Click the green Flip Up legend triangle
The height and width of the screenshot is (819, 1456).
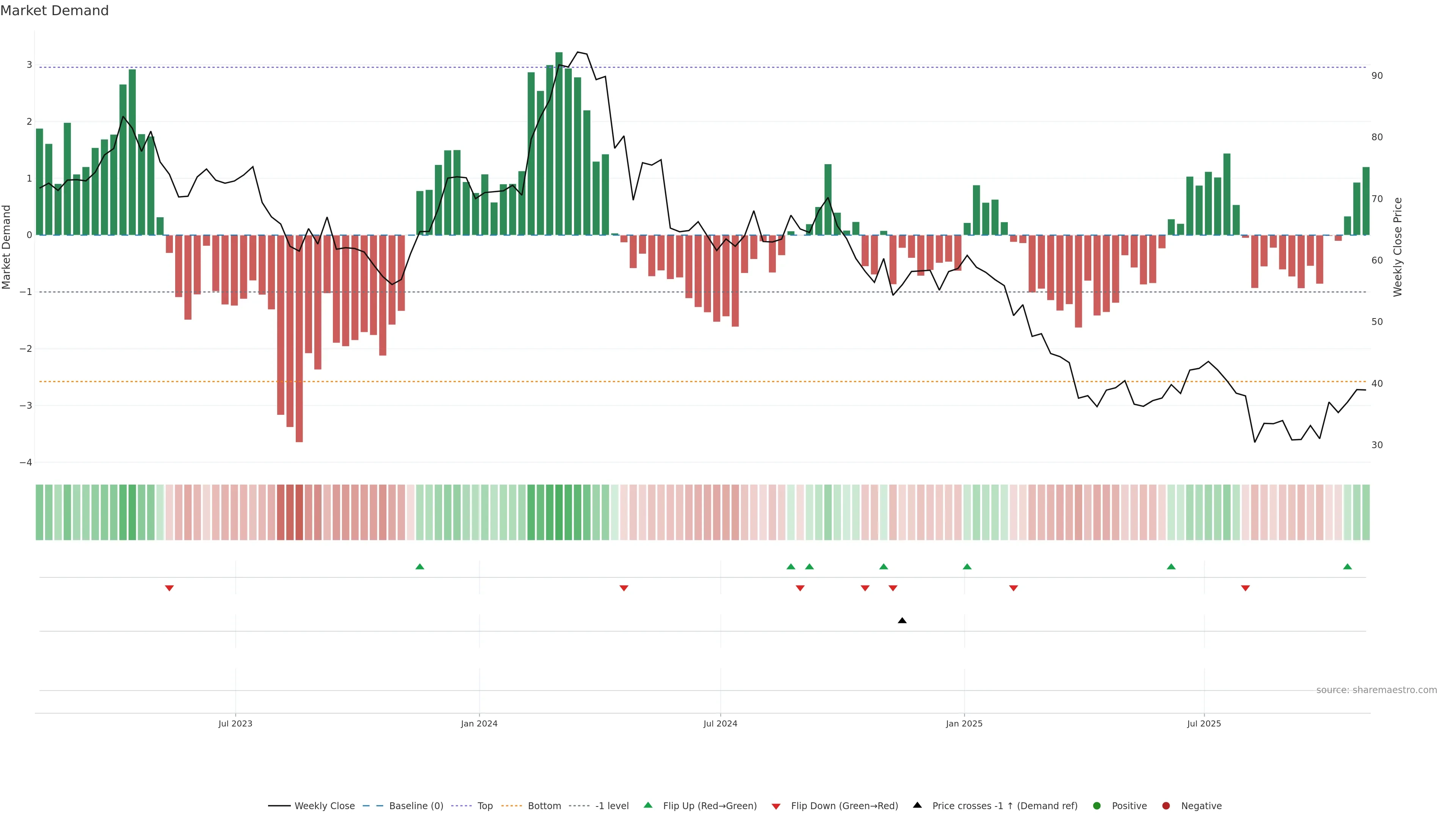coord(648,805)
